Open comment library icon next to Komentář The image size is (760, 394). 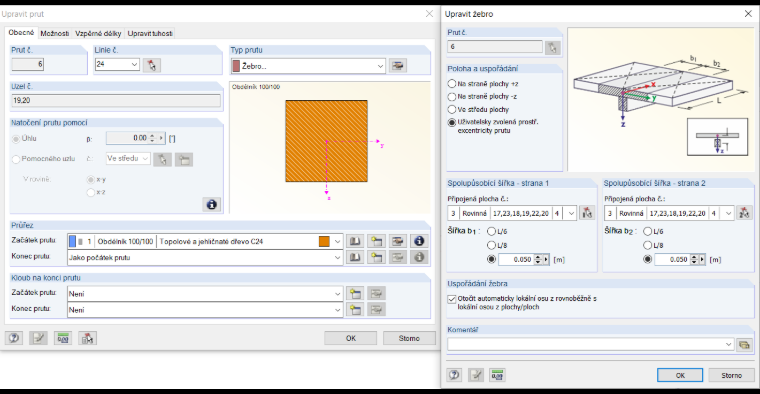(x=744, y=345)
